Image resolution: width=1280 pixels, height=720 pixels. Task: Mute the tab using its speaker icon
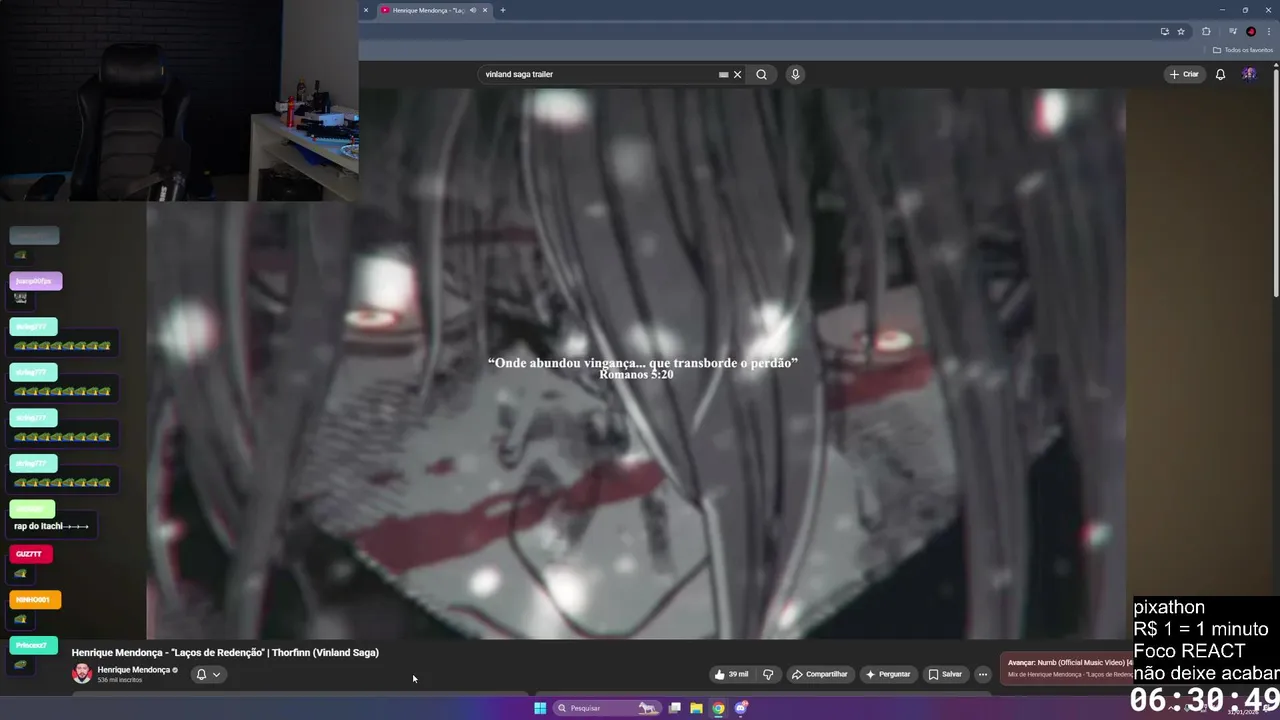(x=473, y=10)
